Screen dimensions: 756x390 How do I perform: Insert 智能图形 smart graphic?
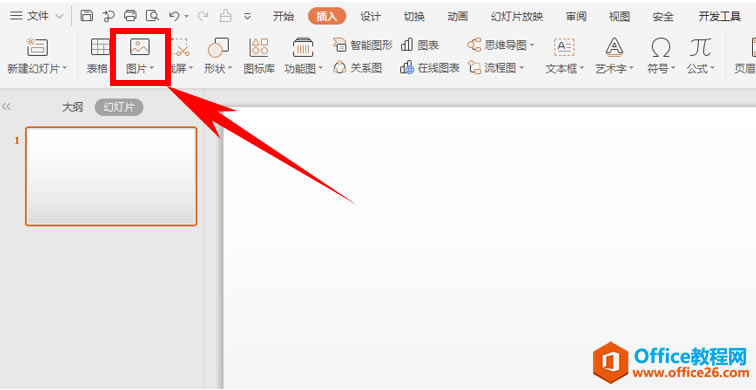[x=363, y=45]
